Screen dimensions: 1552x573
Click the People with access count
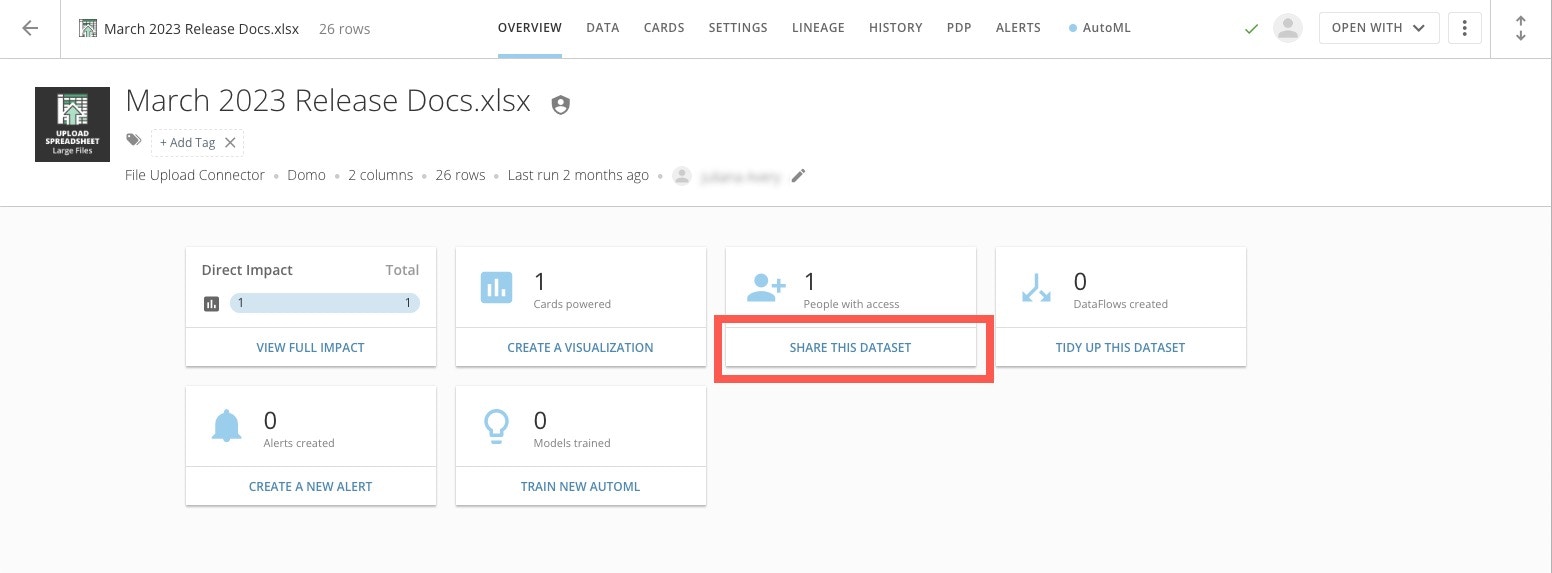click(x=810, y=282)
